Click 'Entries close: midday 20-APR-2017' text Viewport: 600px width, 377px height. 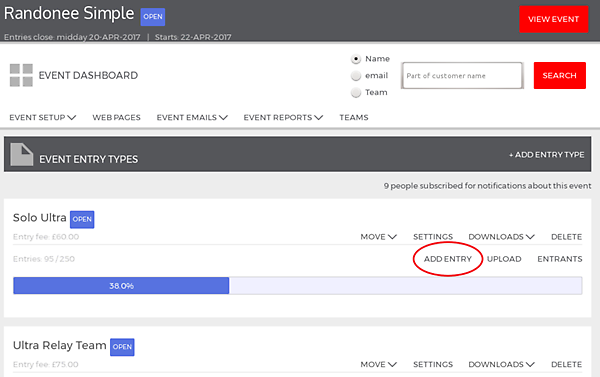coord(72,37)
